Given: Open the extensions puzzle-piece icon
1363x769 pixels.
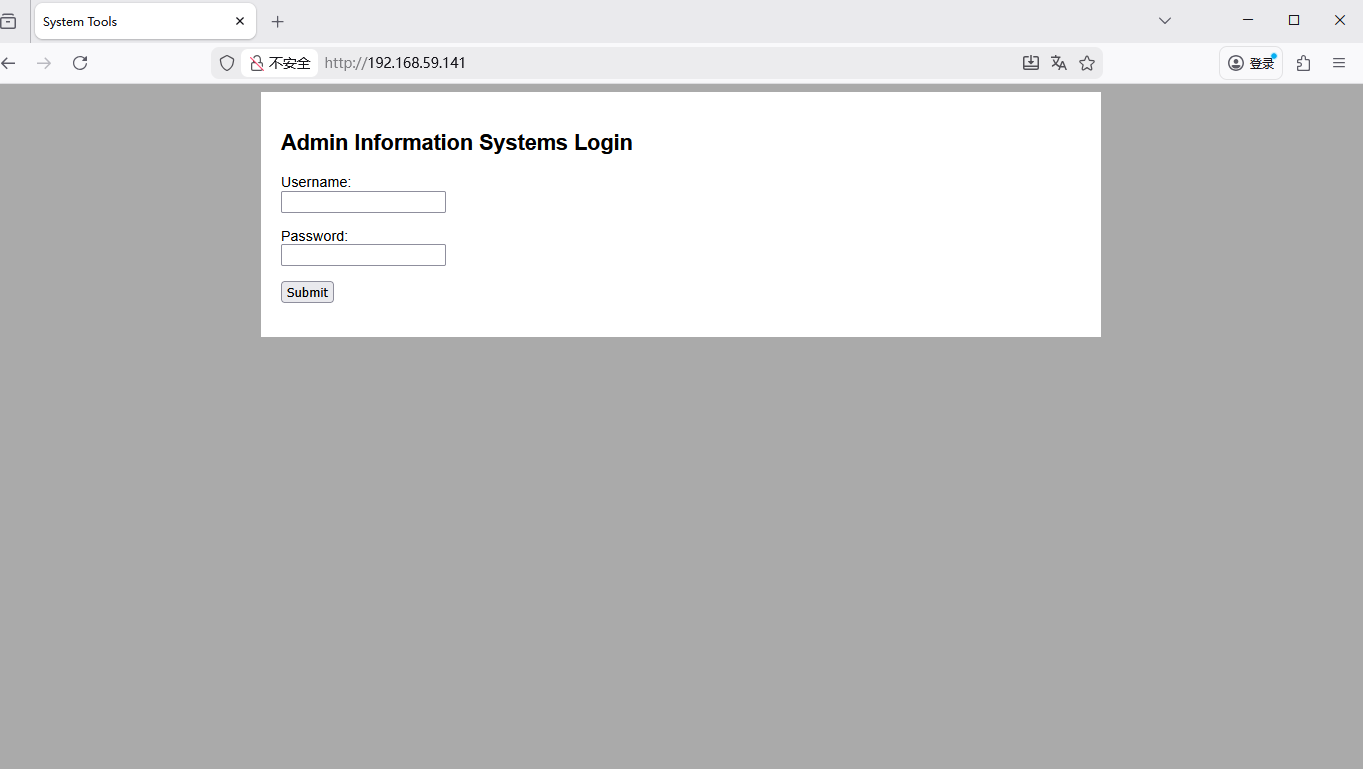Looking at the screenshot, I should pos(1303,63).
